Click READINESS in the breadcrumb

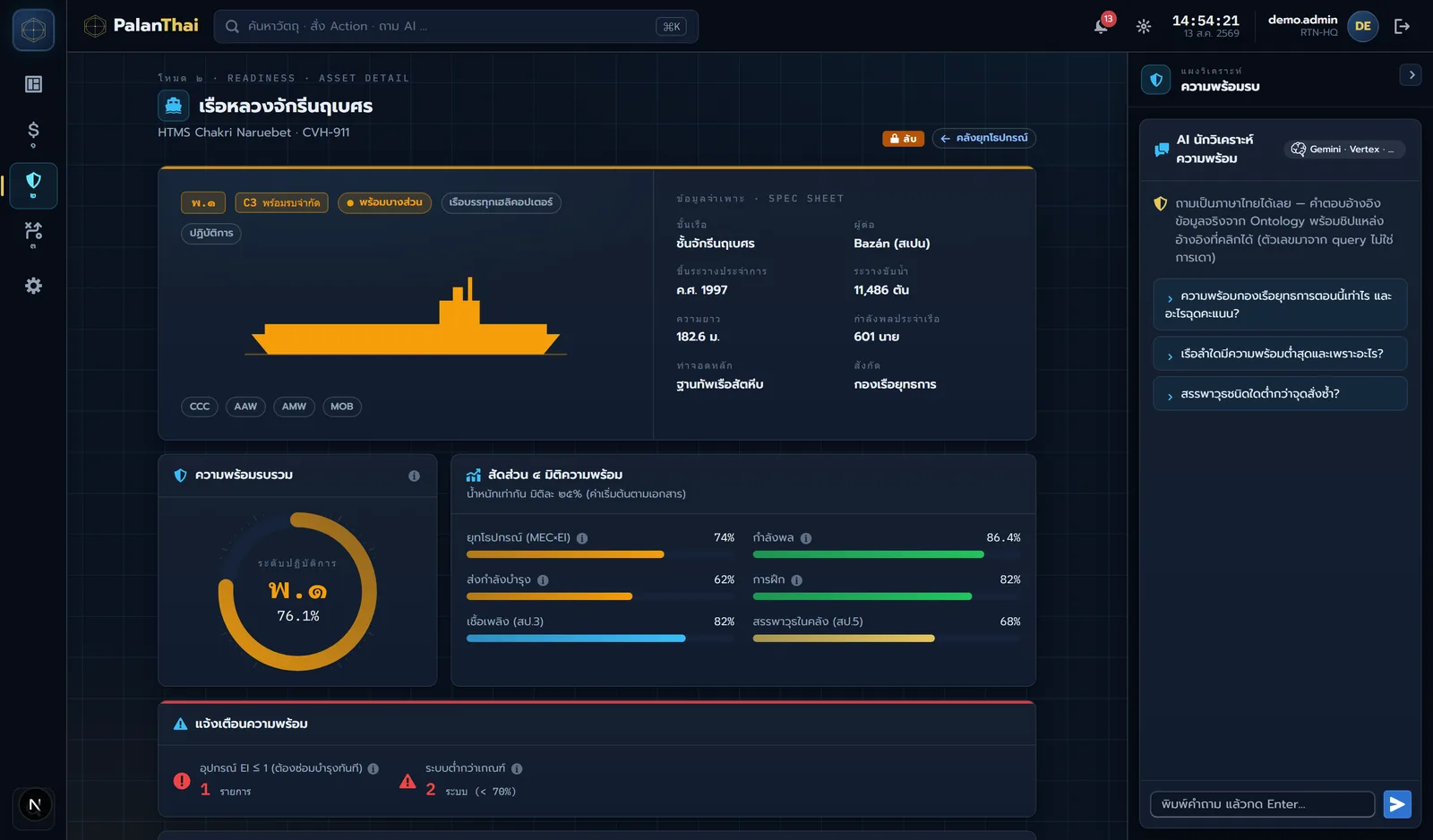pos(262,79)
